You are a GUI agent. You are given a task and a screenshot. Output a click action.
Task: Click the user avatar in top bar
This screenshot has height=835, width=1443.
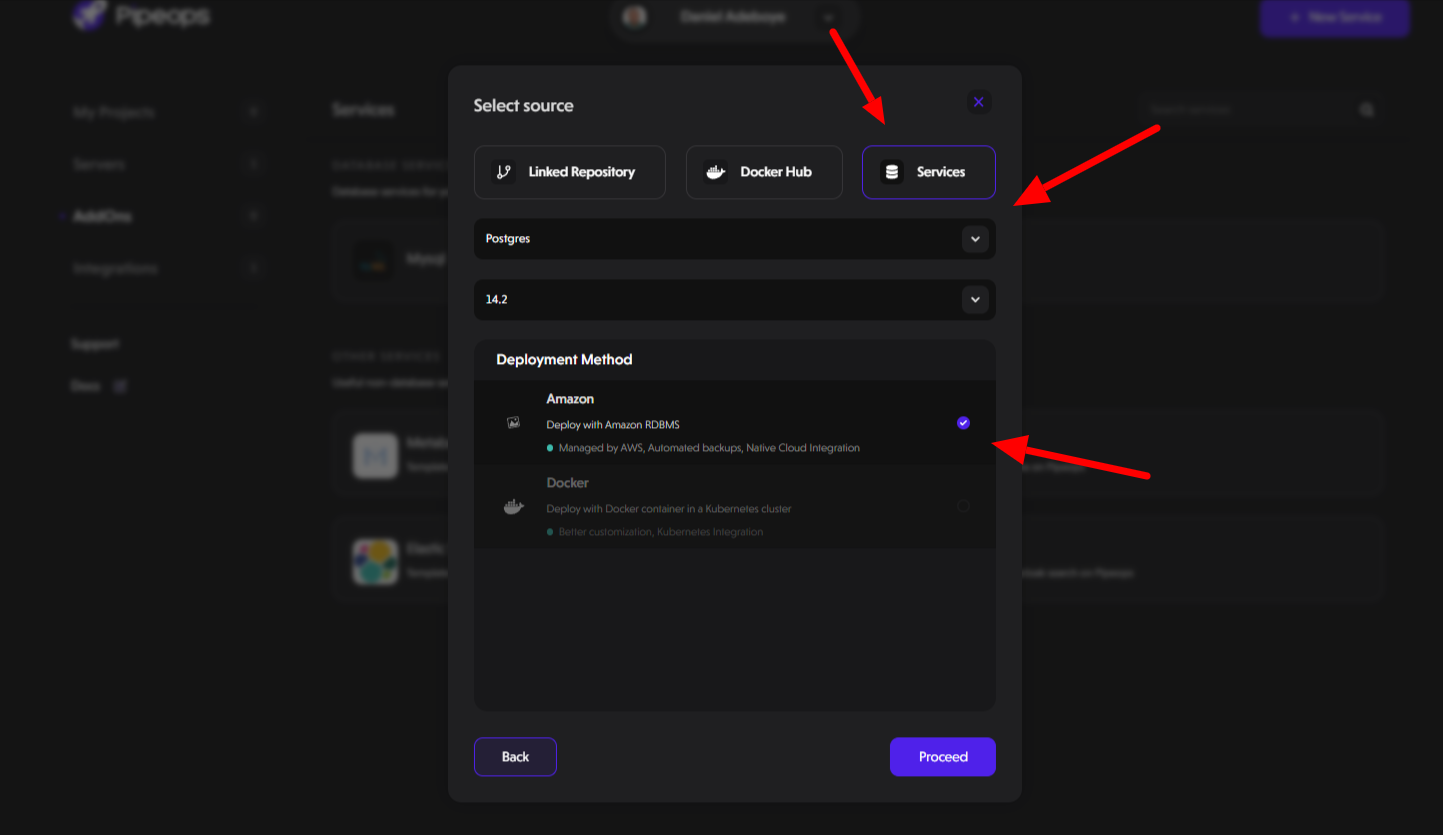pyautogui.click(x=634, y=17)
